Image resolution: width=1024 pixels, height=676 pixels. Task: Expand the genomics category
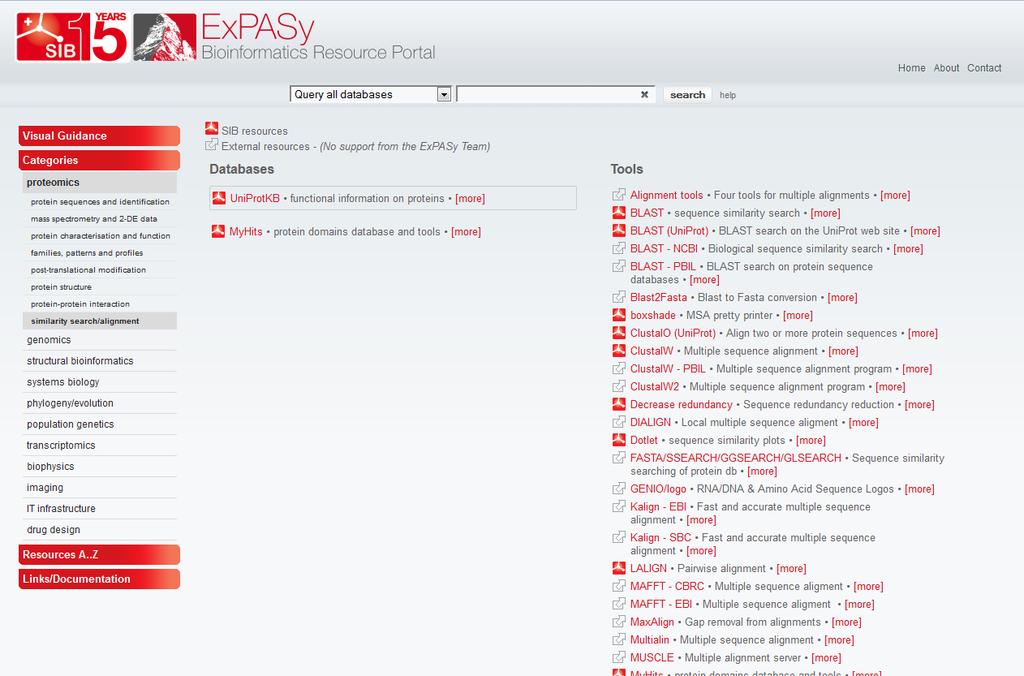(x=100, y=340)
